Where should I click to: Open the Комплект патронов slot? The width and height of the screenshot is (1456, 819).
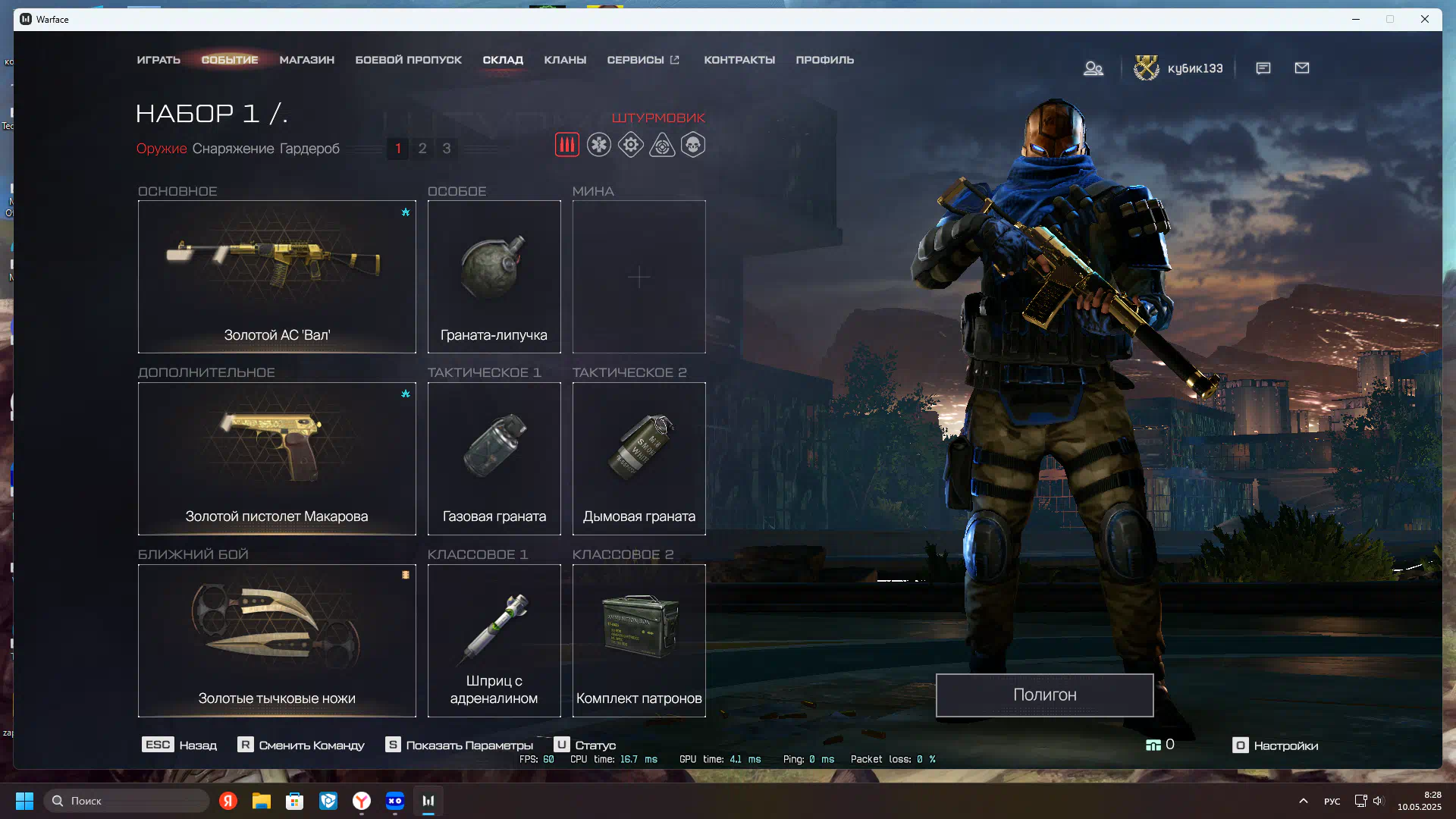pos(639,641)
